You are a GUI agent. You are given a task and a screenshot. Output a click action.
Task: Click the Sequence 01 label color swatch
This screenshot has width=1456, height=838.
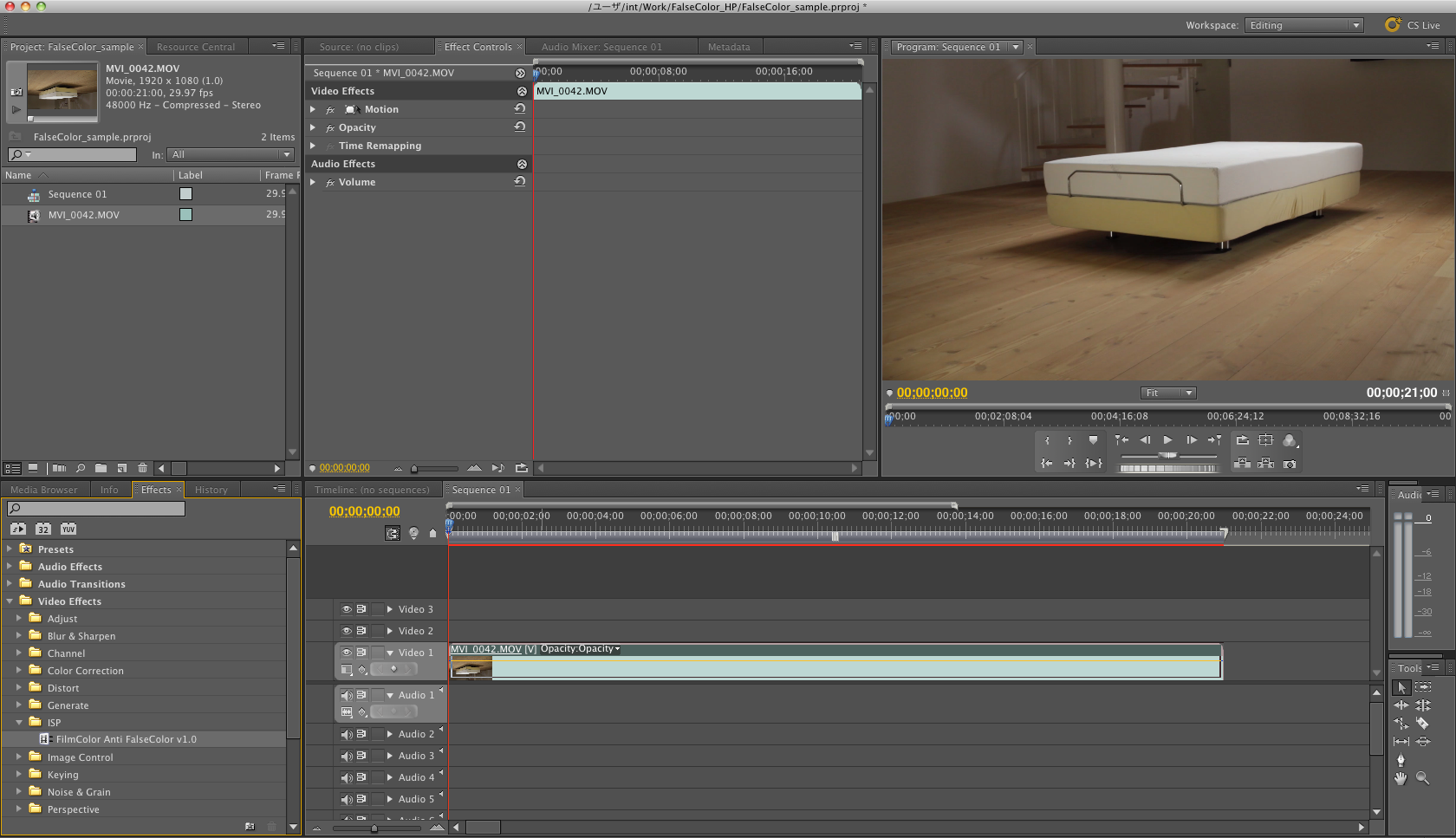tap(185, 194)
